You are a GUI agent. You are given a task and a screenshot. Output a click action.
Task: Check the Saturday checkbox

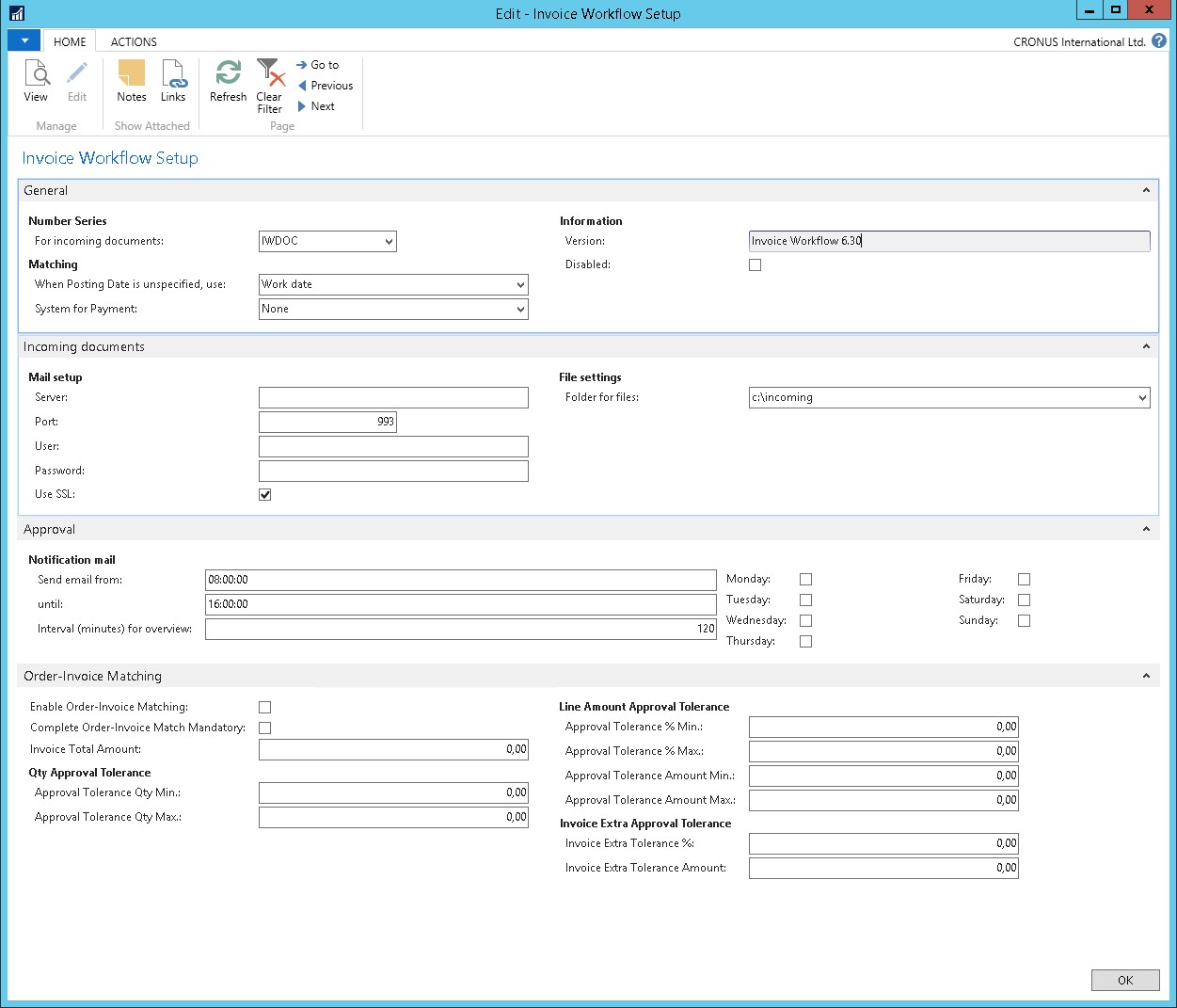pos(1024,600)
